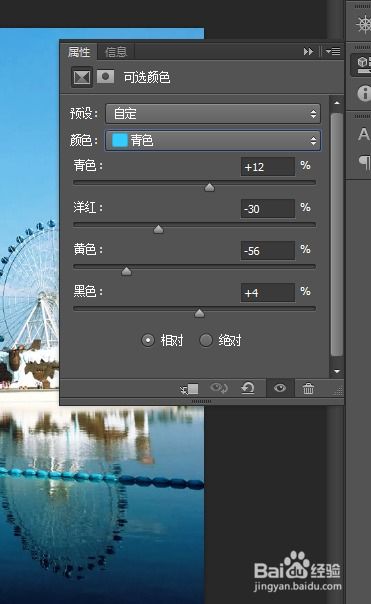
Task: Open the Info panel icon in dock
Action: coord(363,93)
